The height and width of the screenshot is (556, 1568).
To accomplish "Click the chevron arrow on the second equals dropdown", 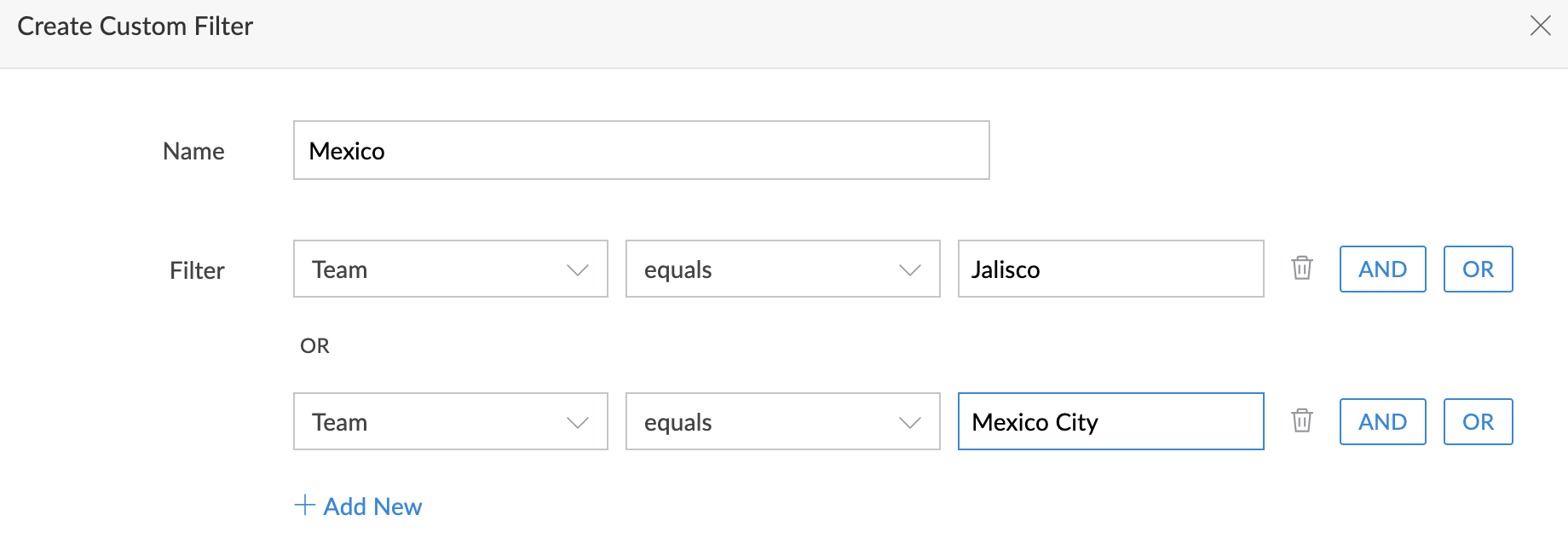I will pos(910,423).
